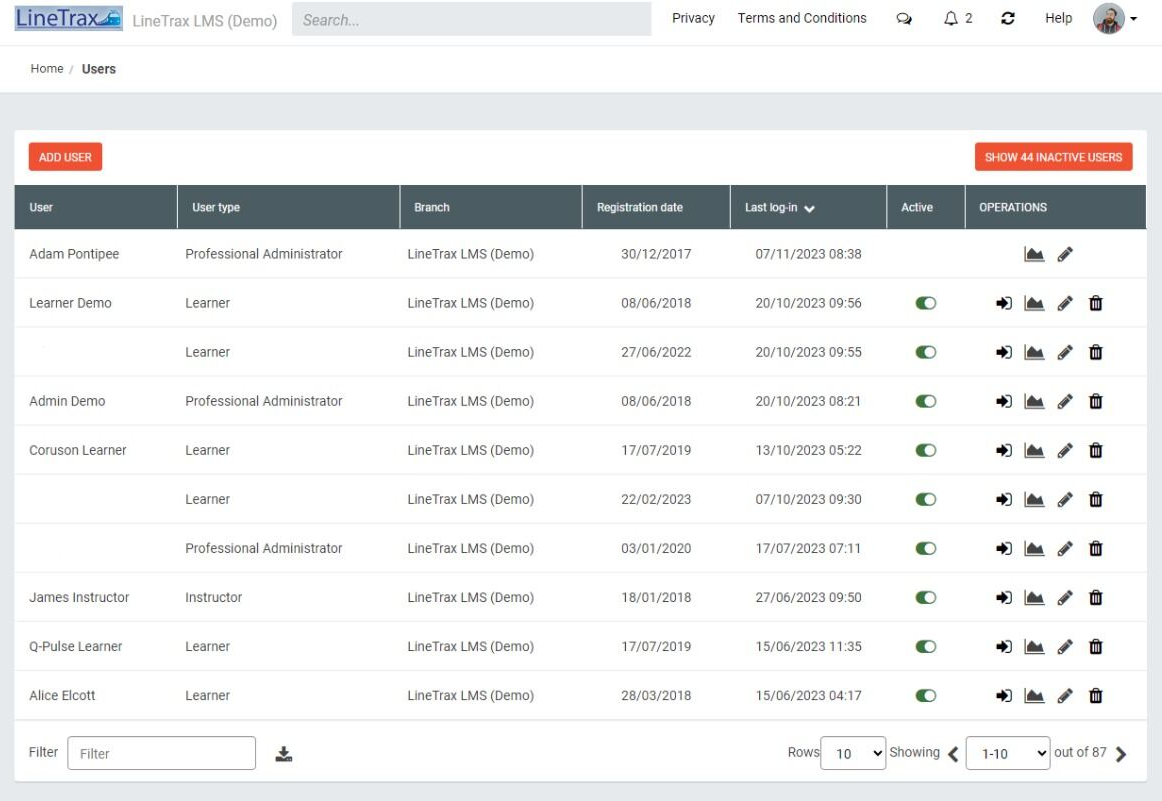Image resolution: width=1162 pixels, height=801 pixels.
Task: View reports chart for Adam Pontipee
Action: click(x=1034, y=254)
